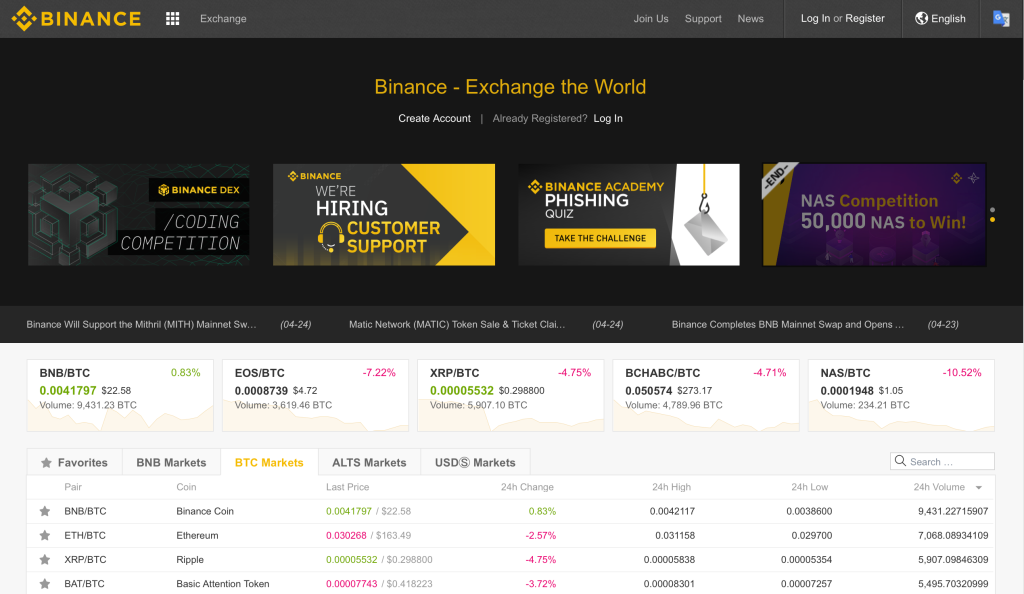The width and height of the screenshot is (1024, 594).
Task: Switch to ALTS Markets tab
Action: click(369, 462)
